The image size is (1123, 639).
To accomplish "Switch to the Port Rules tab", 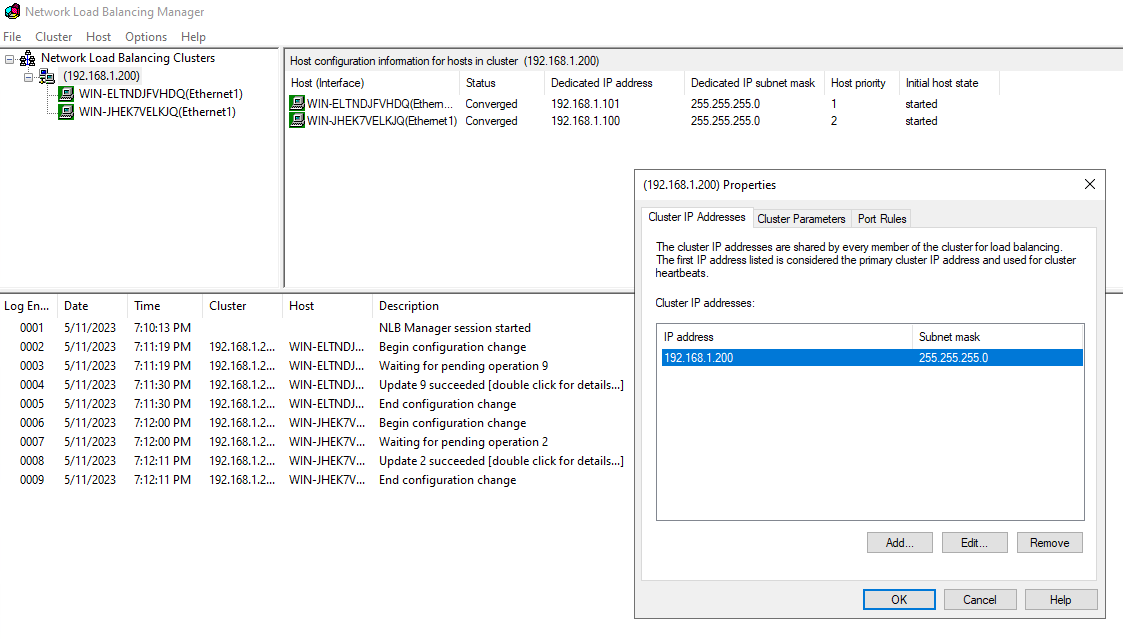I will [881, 217].
